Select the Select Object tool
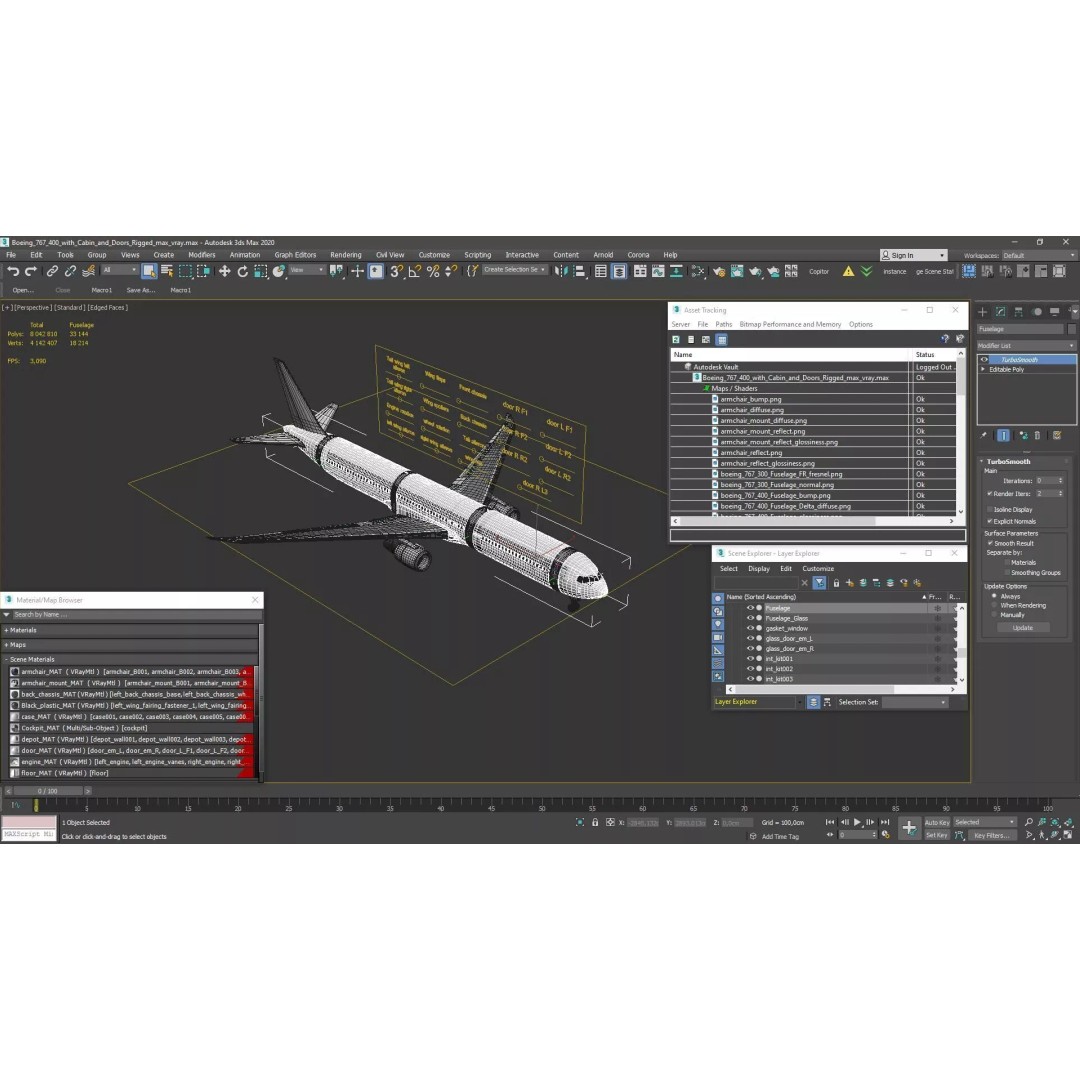1080x1080 pixels. coord(149,271)
